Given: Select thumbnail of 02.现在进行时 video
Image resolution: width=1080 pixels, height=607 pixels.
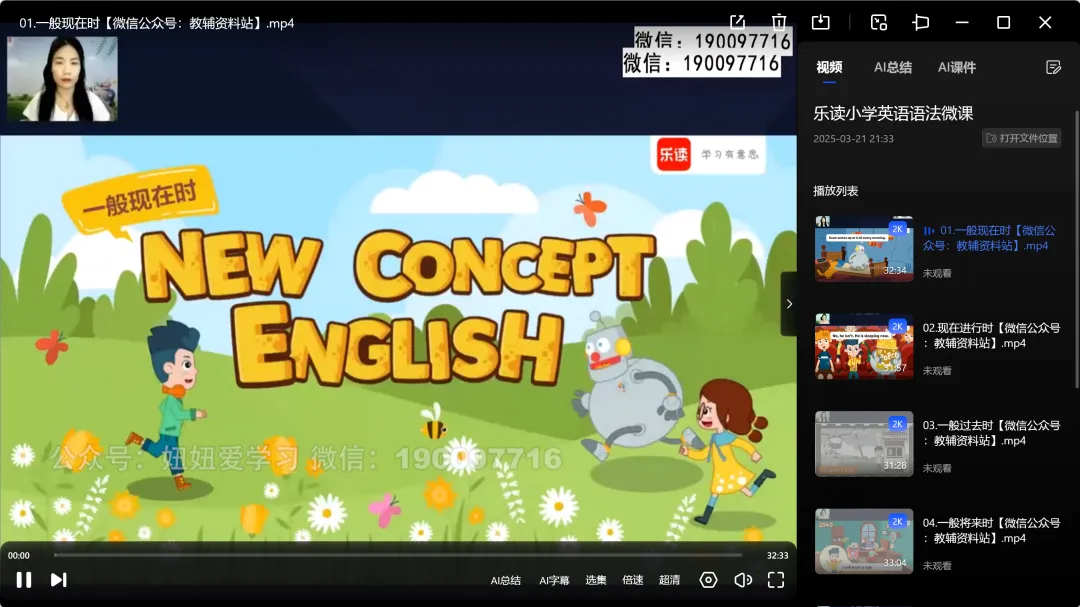Looking at the screenshot, I should [x=864, y=346].
